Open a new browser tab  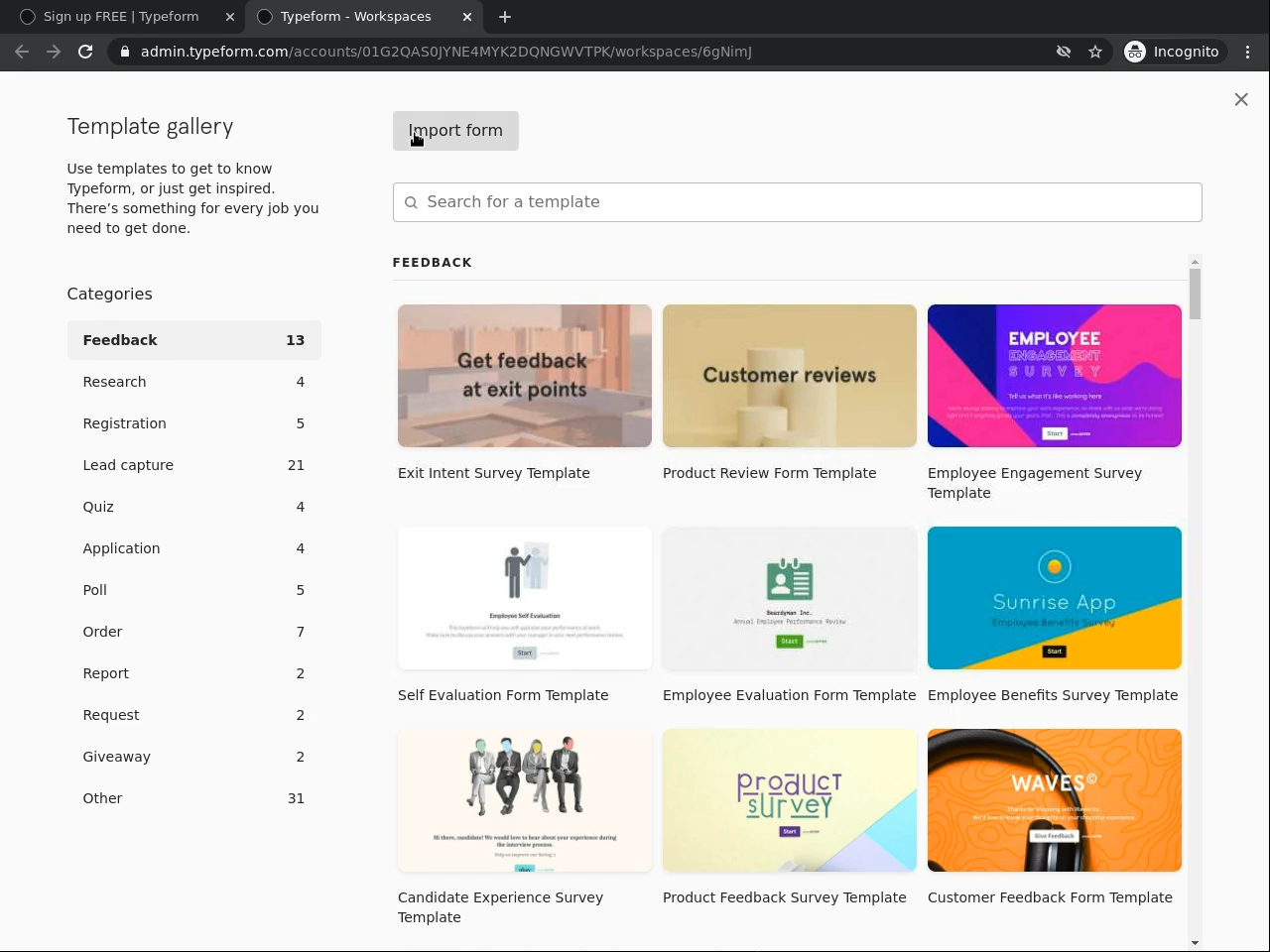[505, 17]
